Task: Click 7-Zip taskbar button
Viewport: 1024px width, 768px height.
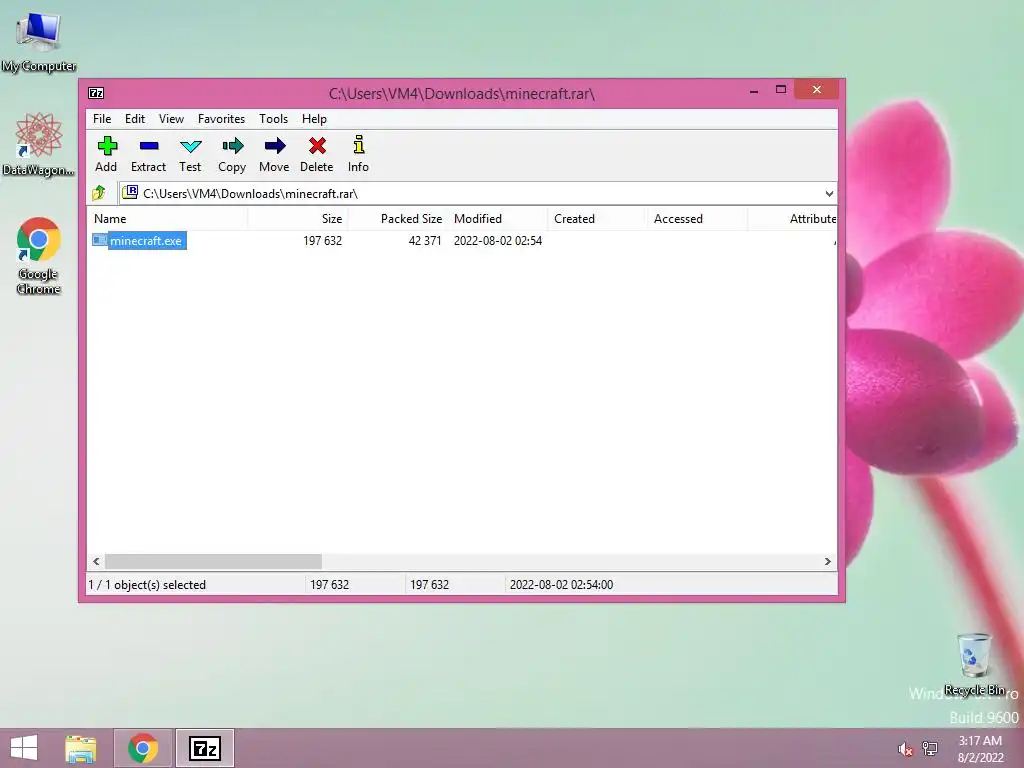Action: pyautogui.click(x=204, y=748)
